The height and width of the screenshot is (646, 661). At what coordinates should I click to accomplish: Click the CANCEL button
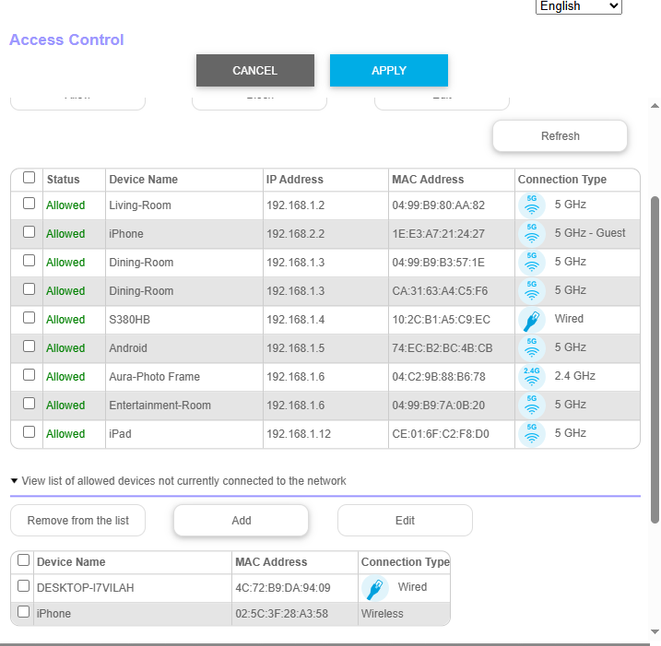pos(255,71)
